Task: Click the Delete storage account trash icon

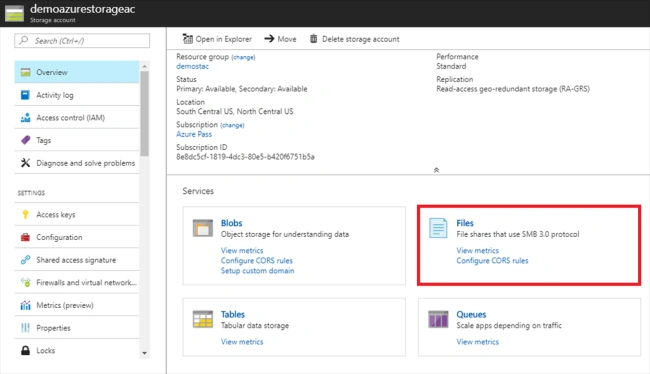Action: (314, 39)
